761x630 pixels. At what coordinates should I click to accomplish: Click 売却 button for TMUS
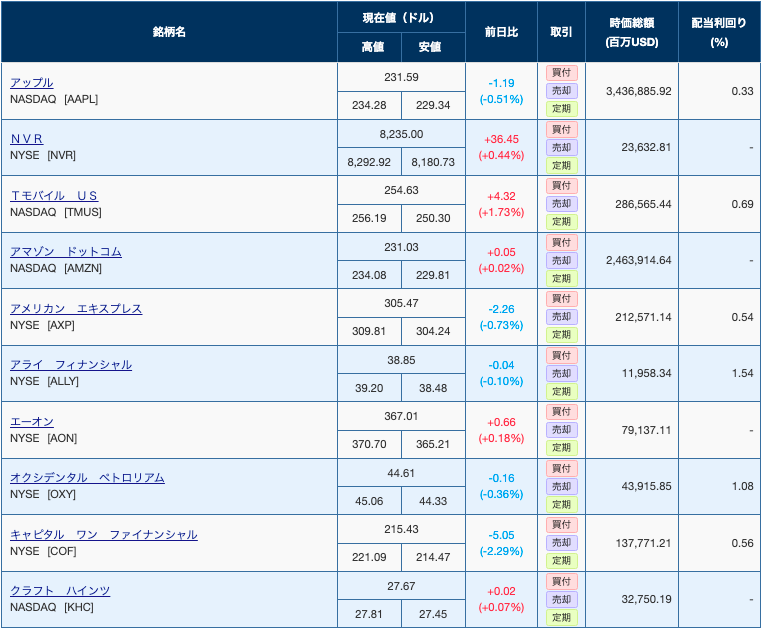point(562,204)
